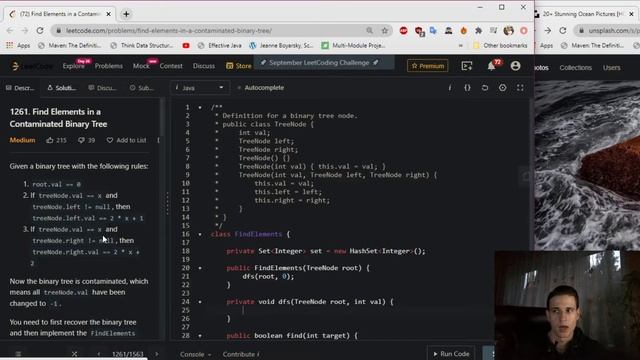Screen dimensions: 640x360
Task: Collapse the constructor fold at line 20
Action: pyautogui.click(x=200, y=268)
